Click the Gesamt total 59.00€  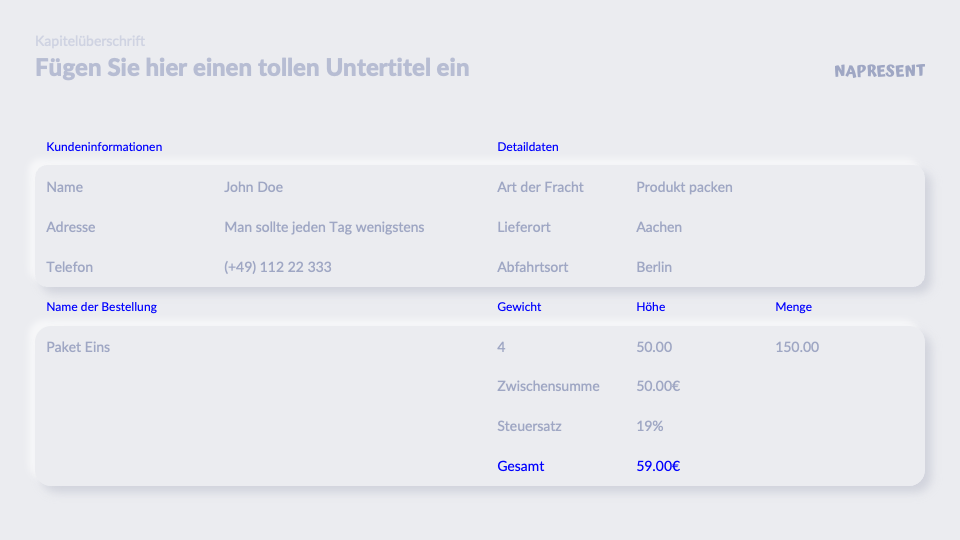(658, 466)
